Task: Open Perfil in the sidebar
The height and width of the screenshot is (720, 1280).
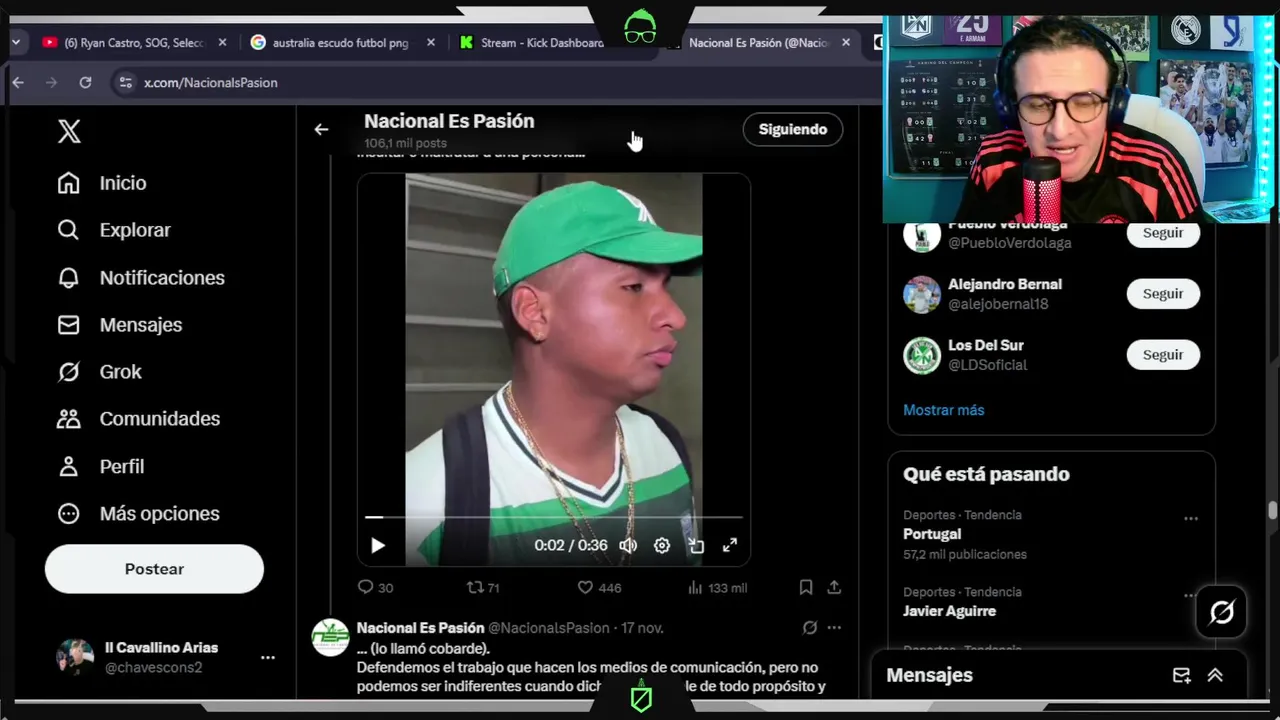Action: click(101, 466)
